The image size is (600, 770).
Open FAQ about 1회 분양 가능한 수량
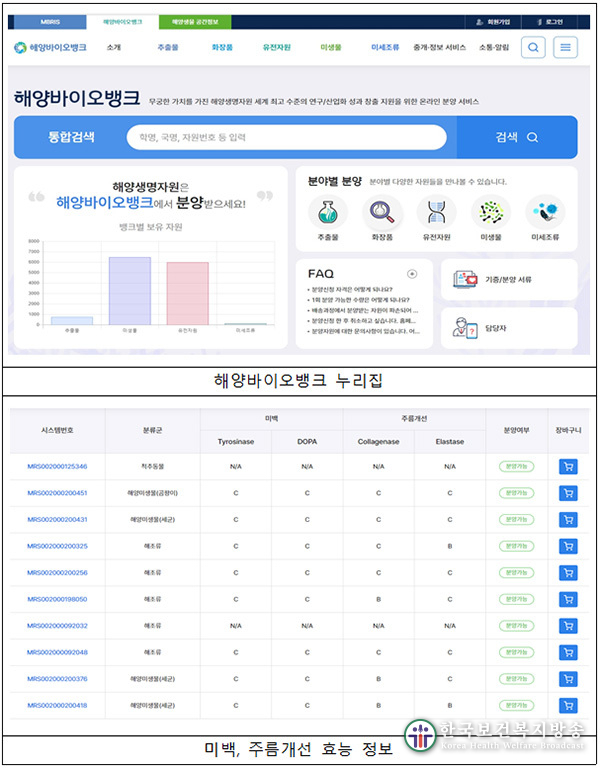360,300
